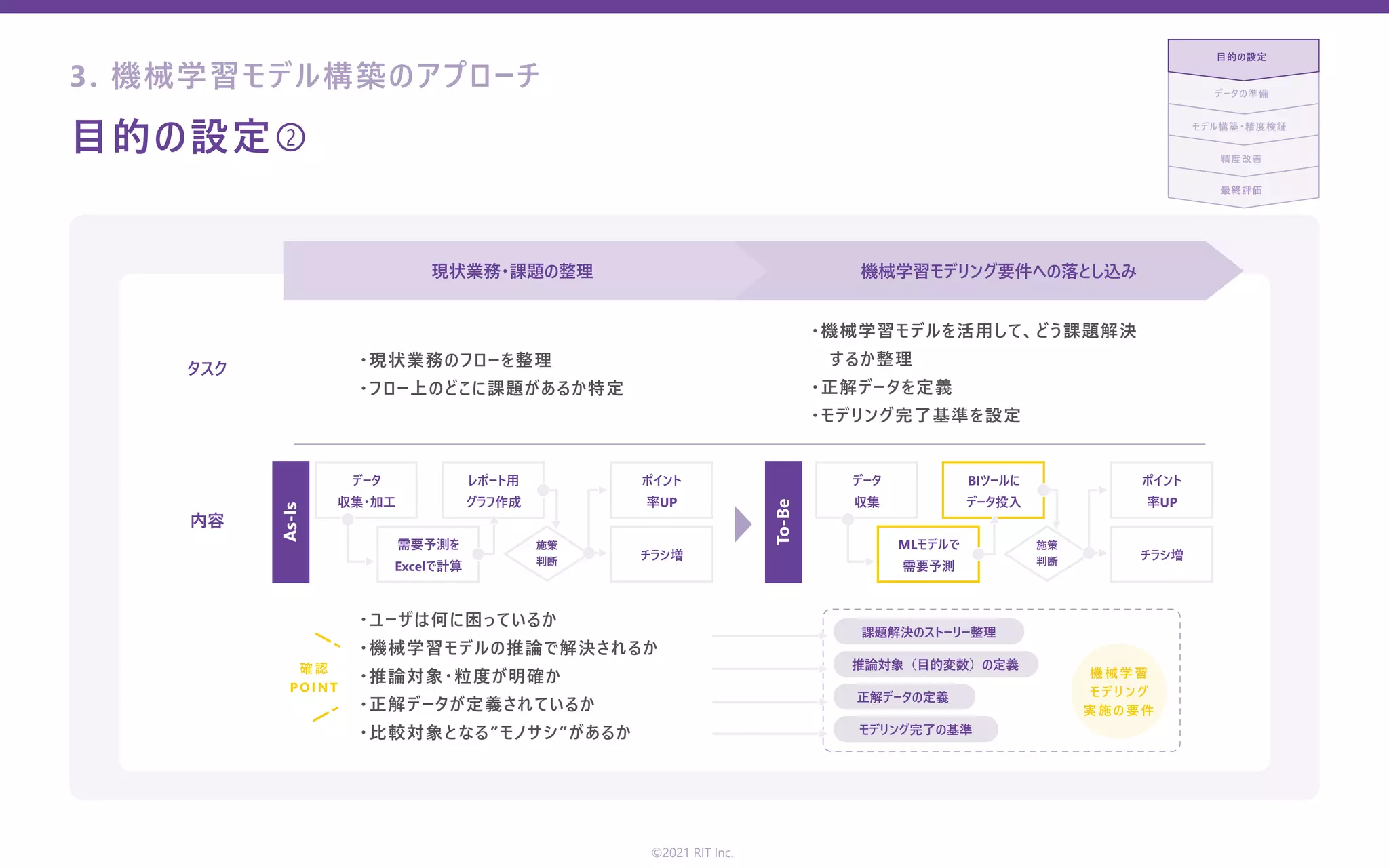The image size is (1389, 868).
Task: Click the text フロー上のどこに課題があるか特定
Action: [x=496, y=389]
